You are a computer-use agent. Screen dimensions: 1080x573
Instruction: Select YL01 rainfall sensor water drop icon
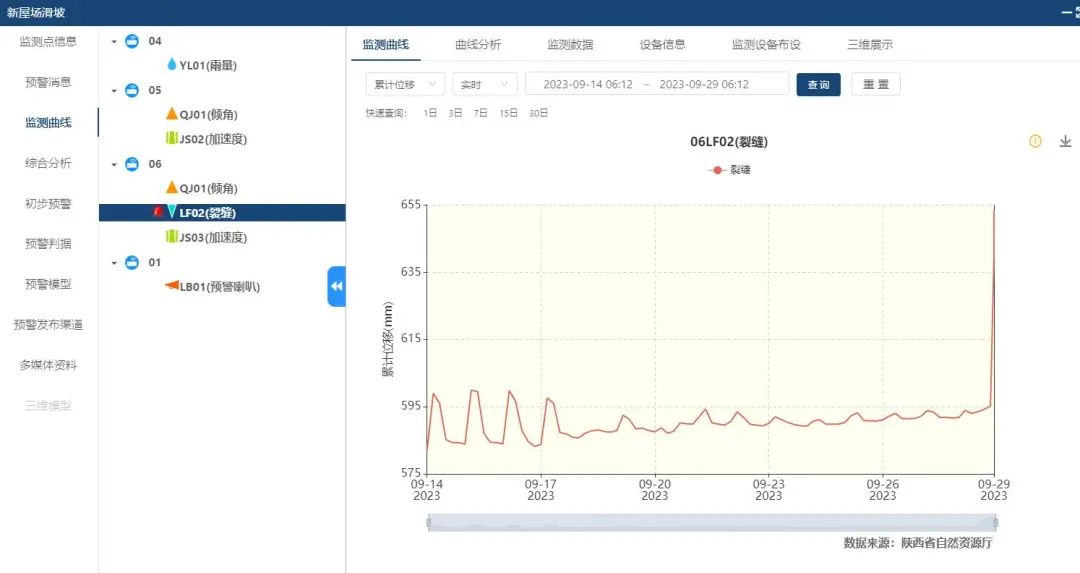[x=172, y=65]
